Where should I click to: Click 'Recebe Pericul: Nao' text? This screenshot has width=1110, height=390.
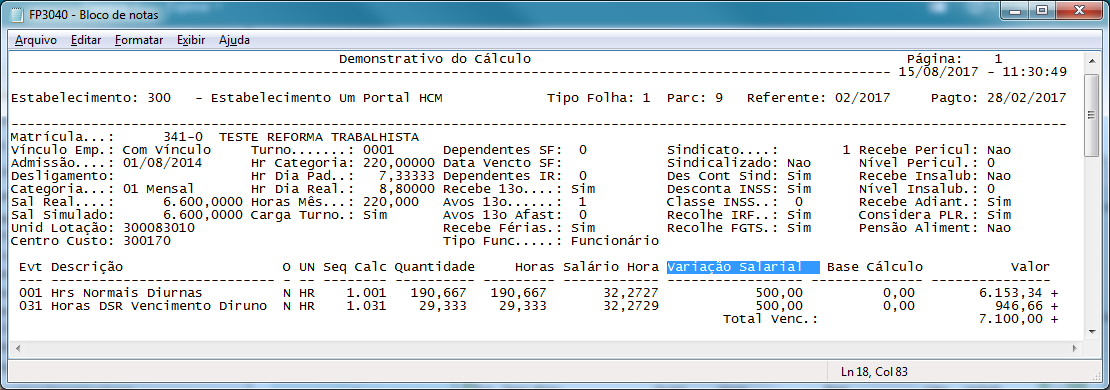pyautogui.click(x=934, y=150)
